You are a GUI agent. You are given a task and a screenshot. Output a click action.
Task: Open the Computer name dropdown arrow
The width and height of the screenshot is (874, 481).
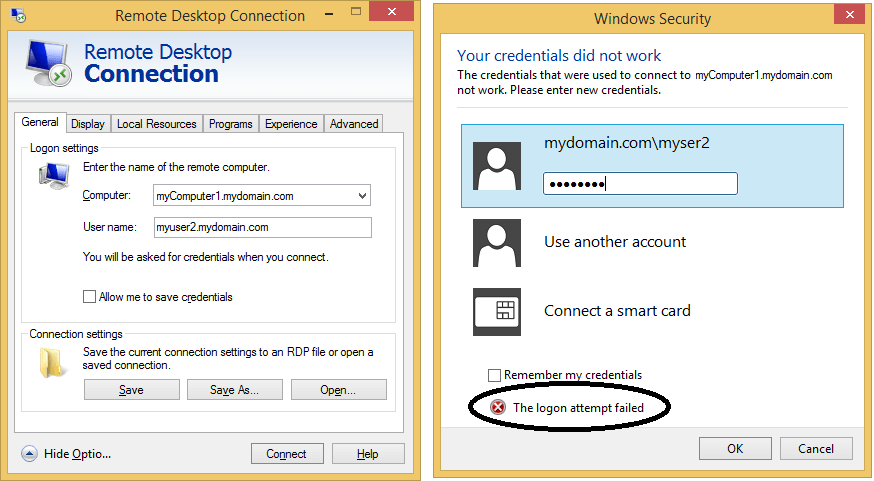pos(362,196)
